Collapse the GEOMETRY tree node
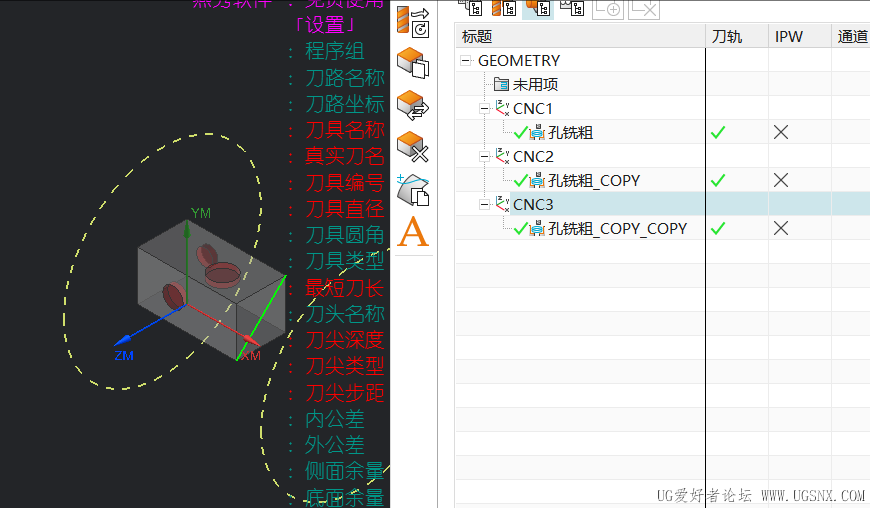 pyautogui.click(x=466, y=60)
